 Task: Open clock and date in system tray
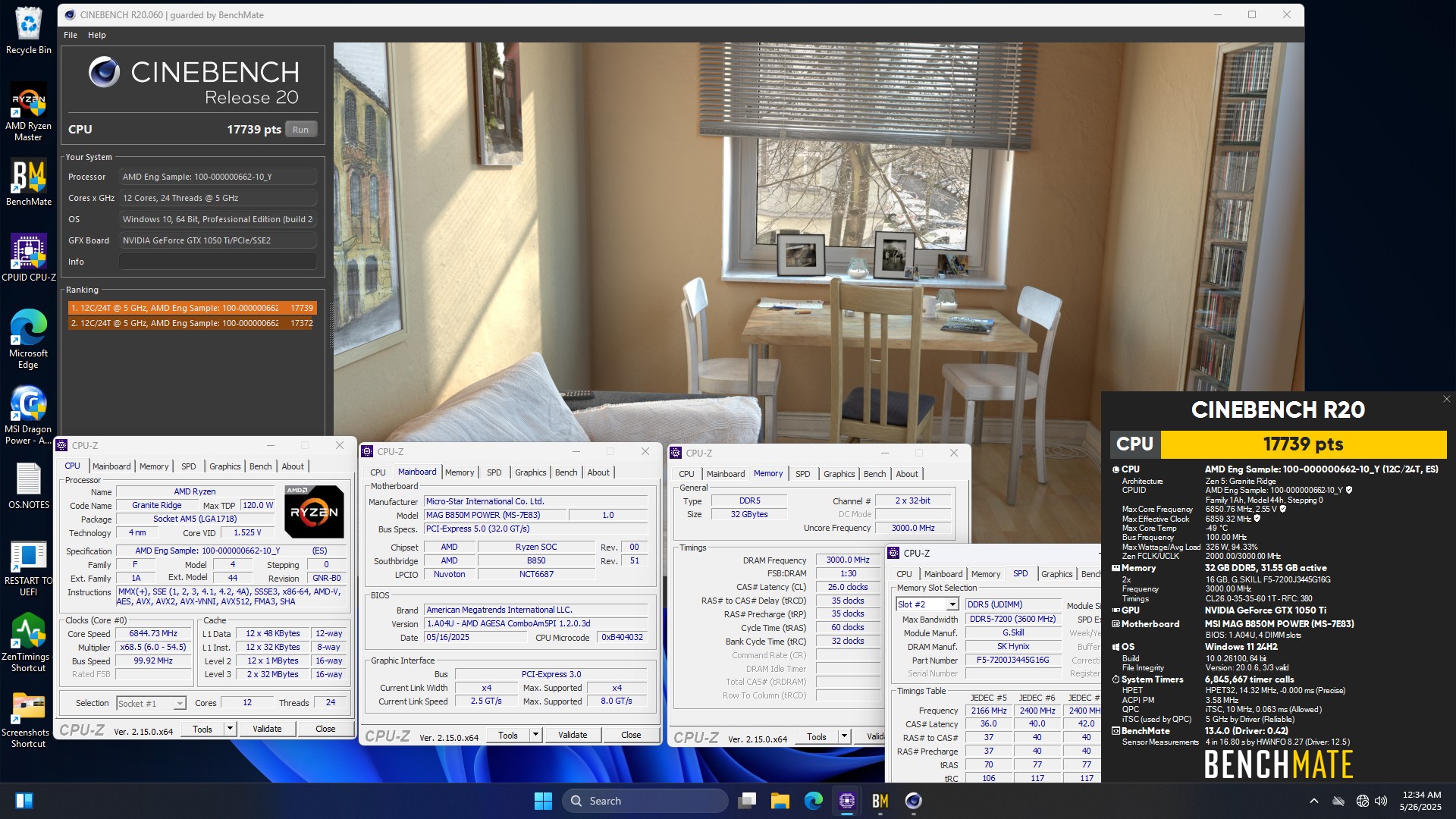1421,801
